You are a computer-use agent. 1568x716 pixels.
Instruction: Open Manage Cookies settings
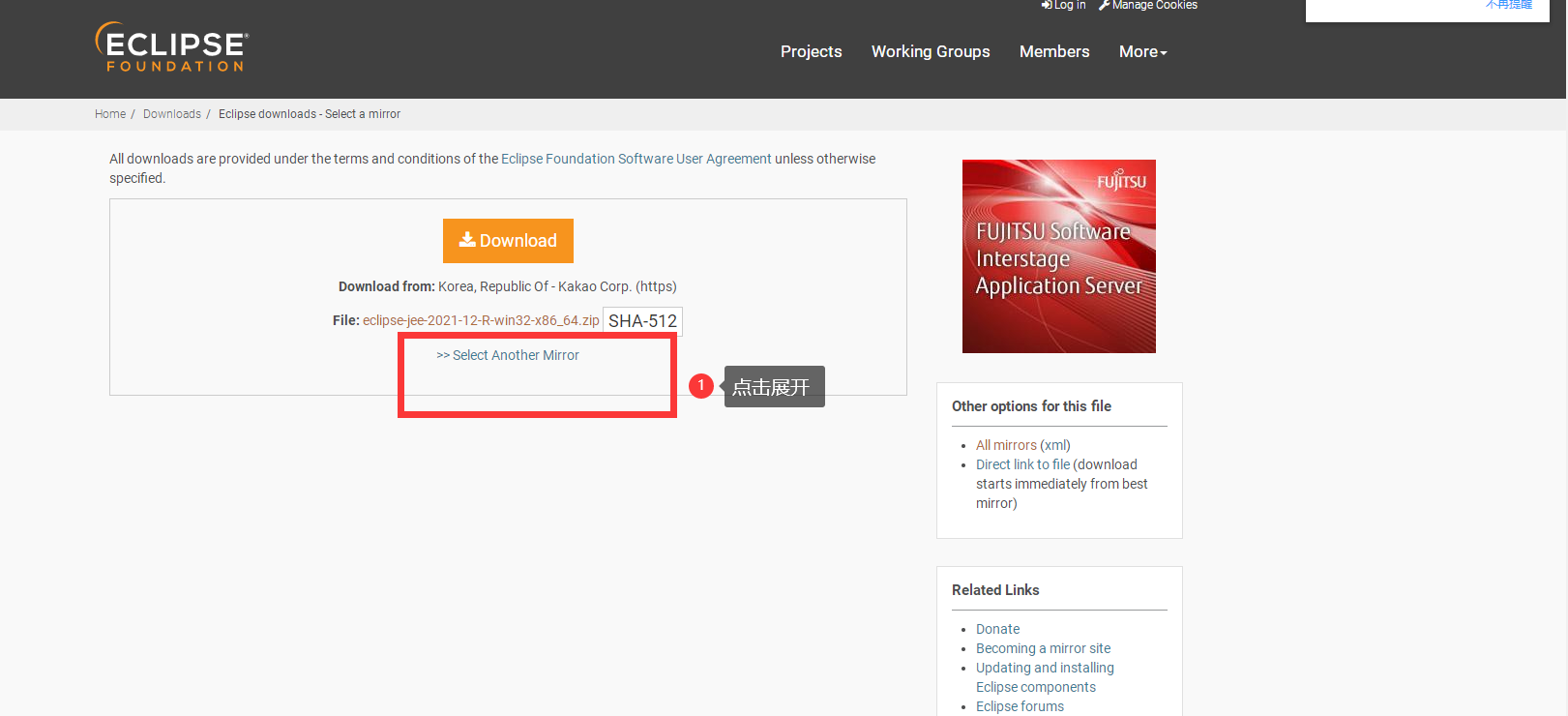click(x=1148, y=5)
